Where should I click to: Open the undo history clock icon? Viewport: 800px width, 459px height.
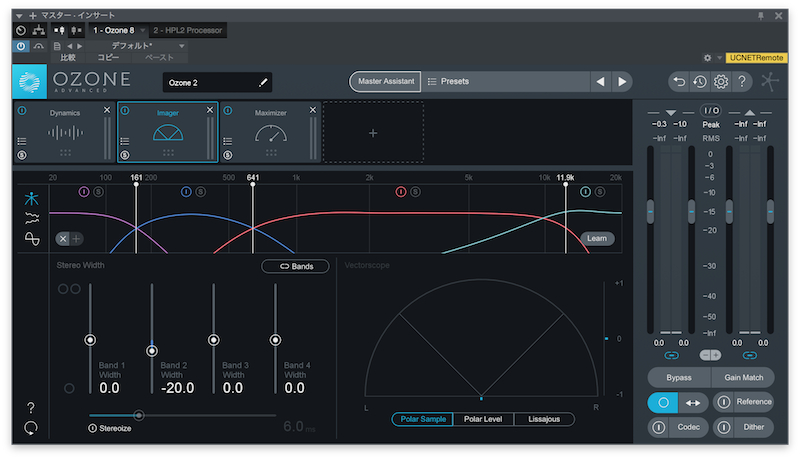(700, 82)
